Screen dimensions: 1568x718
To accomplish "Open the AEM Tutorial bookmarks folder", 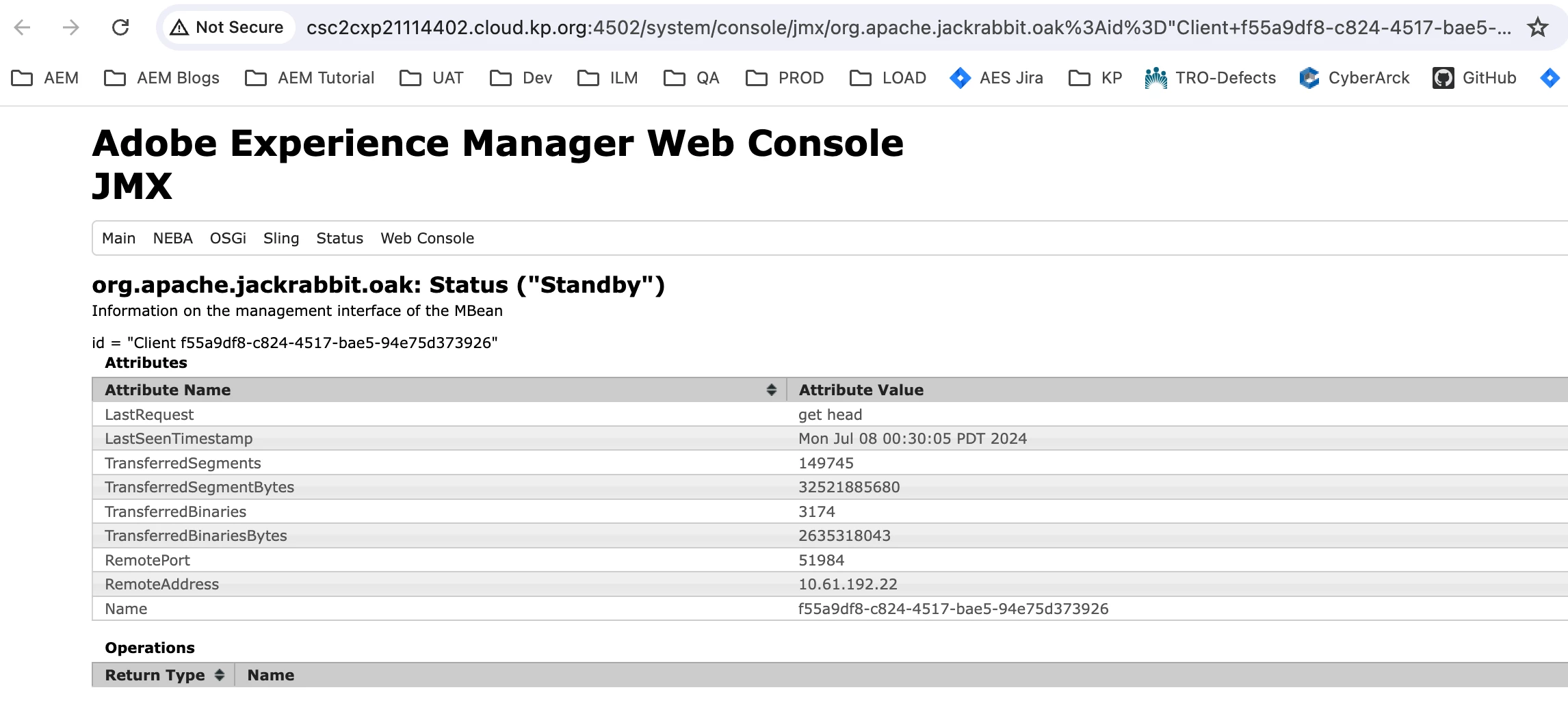I will [310, 78].
